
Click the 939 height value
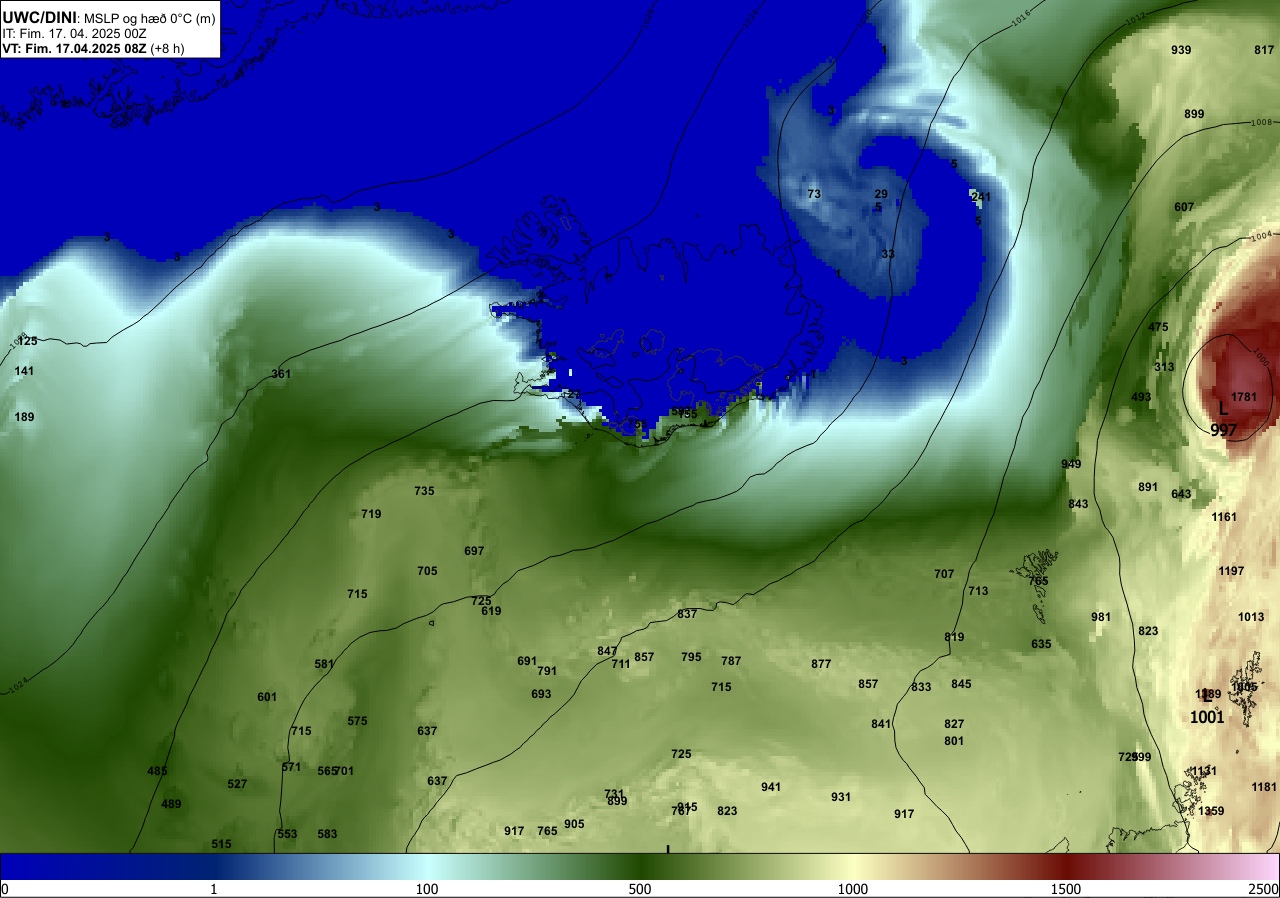click(x=1181, y=50)
